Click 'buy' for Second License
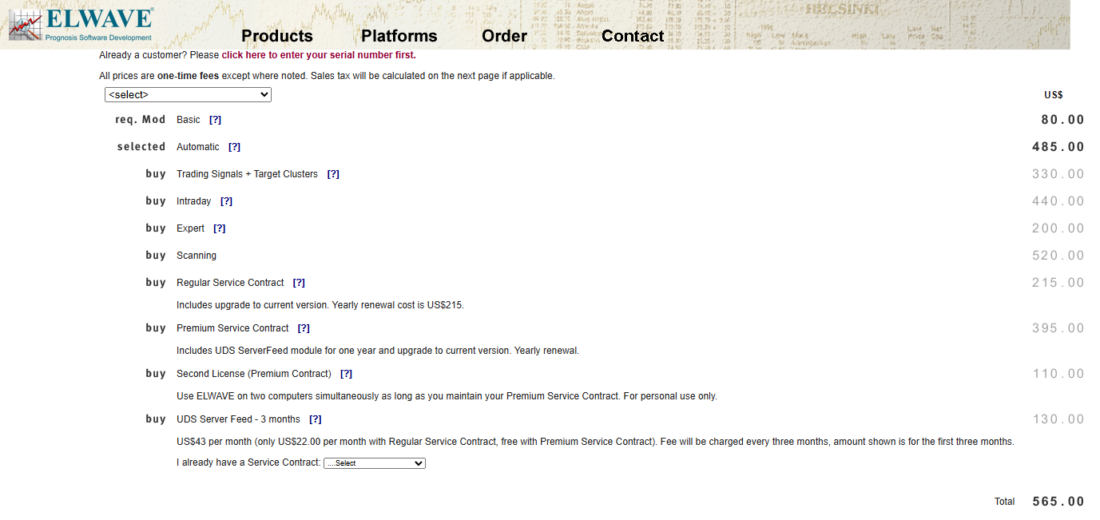Viewport: 1100px width, 520px height. (156, 373)
